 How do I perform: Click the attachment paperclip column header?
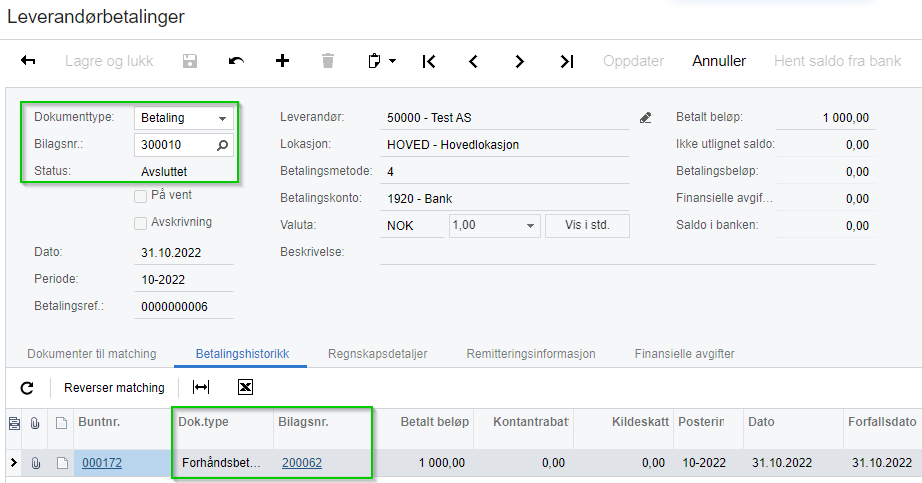coord(35,423)
